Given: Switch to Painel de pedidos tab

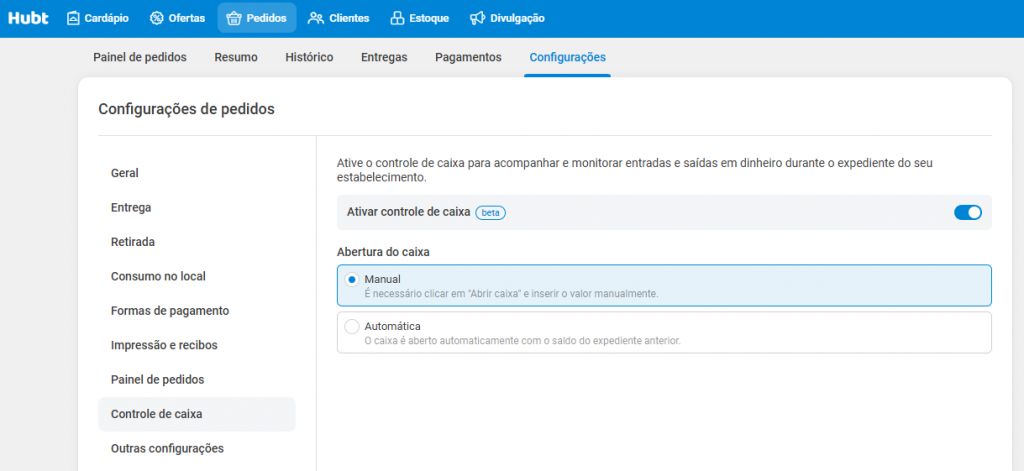Looking at the screenshot, I should pyautogui.click(x=140, y=57).
